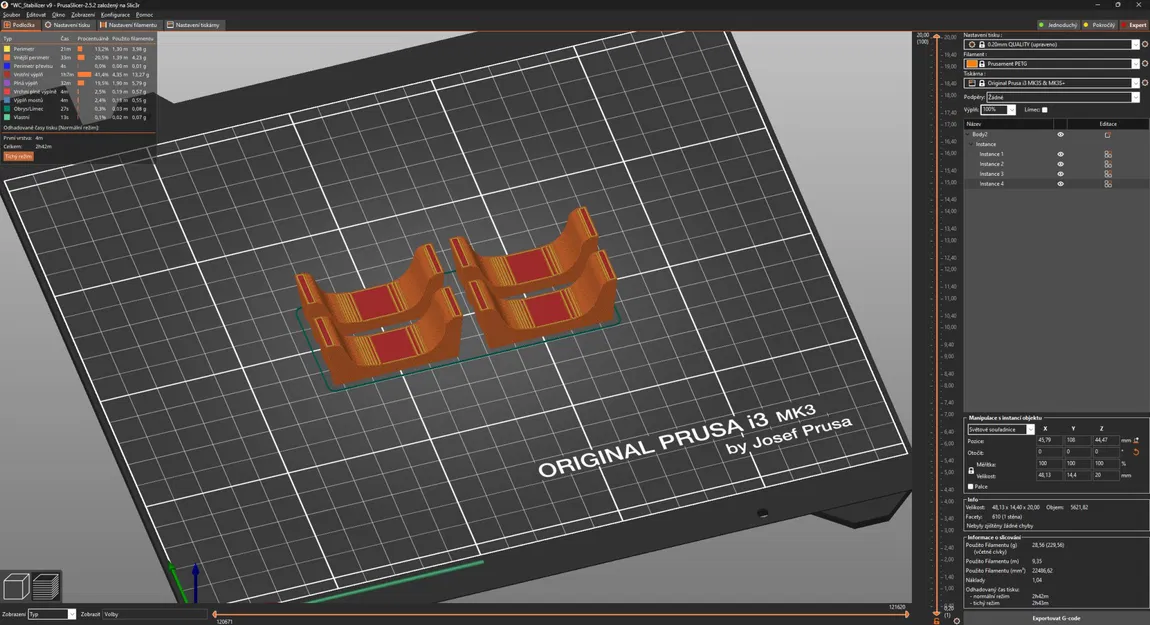The image size is (1150, 625).
Task: Switch to the 3D editor view cube icon
Action: click(16, 587)
